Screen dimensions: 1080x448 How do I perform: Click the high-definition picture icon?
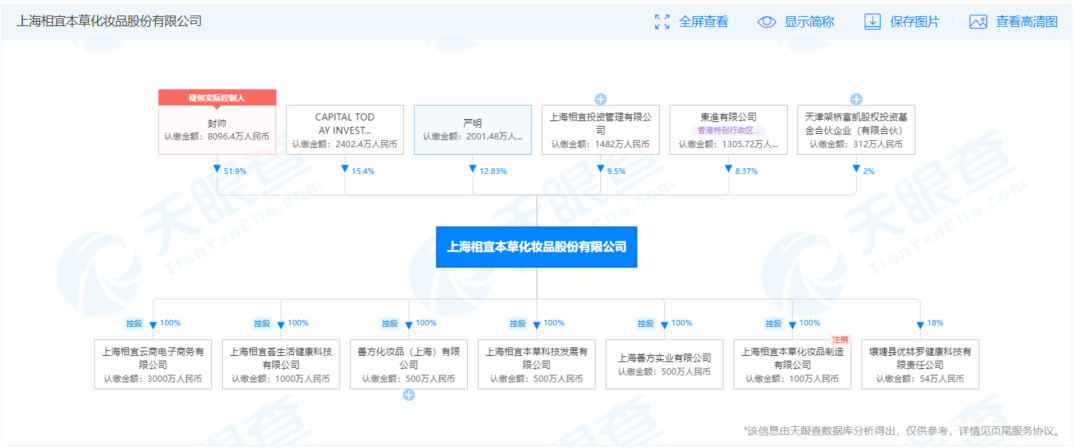978,21
